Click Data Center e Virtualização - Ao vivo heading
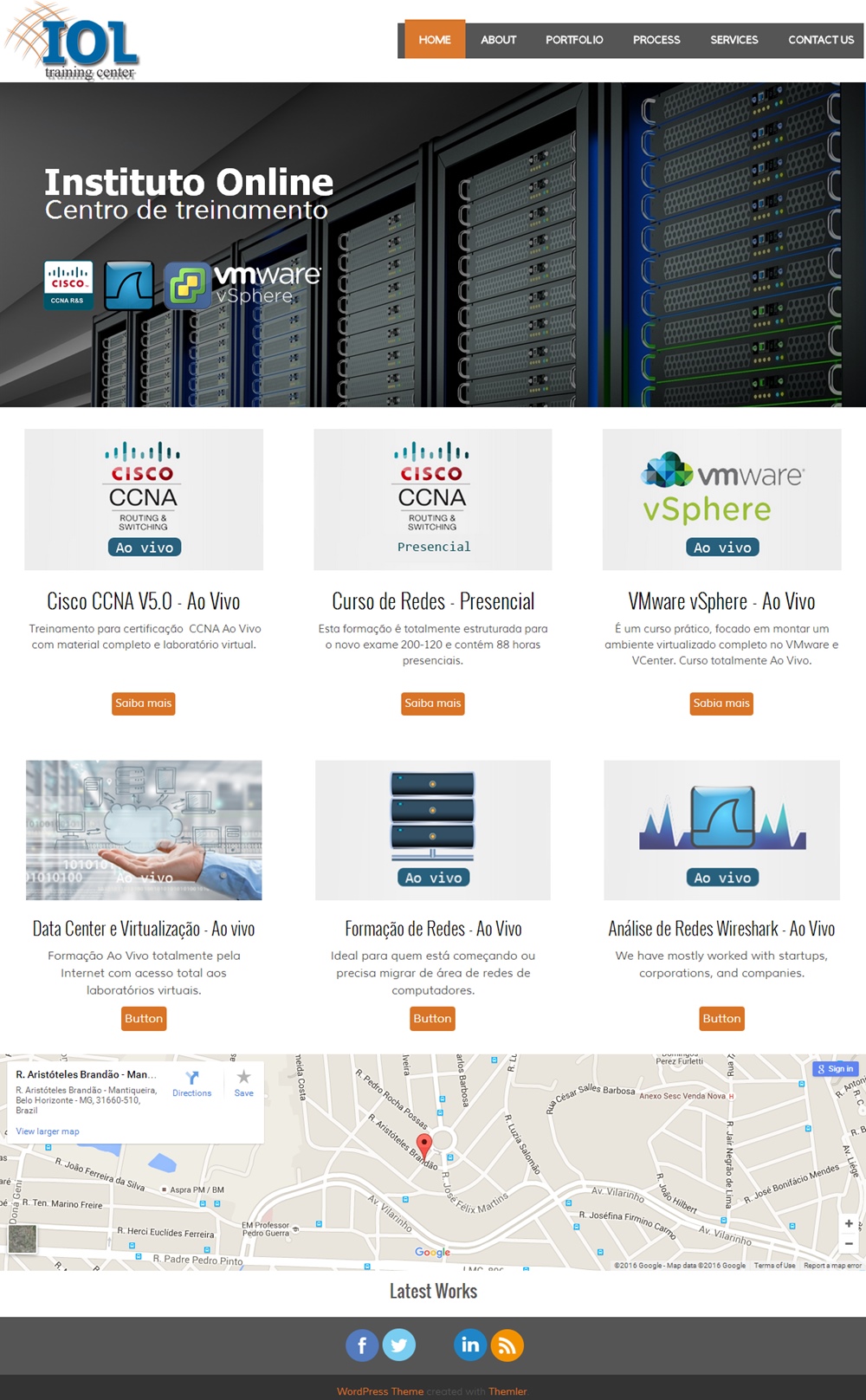Viewport: 866px width, 1400px height. coord(144,929)
